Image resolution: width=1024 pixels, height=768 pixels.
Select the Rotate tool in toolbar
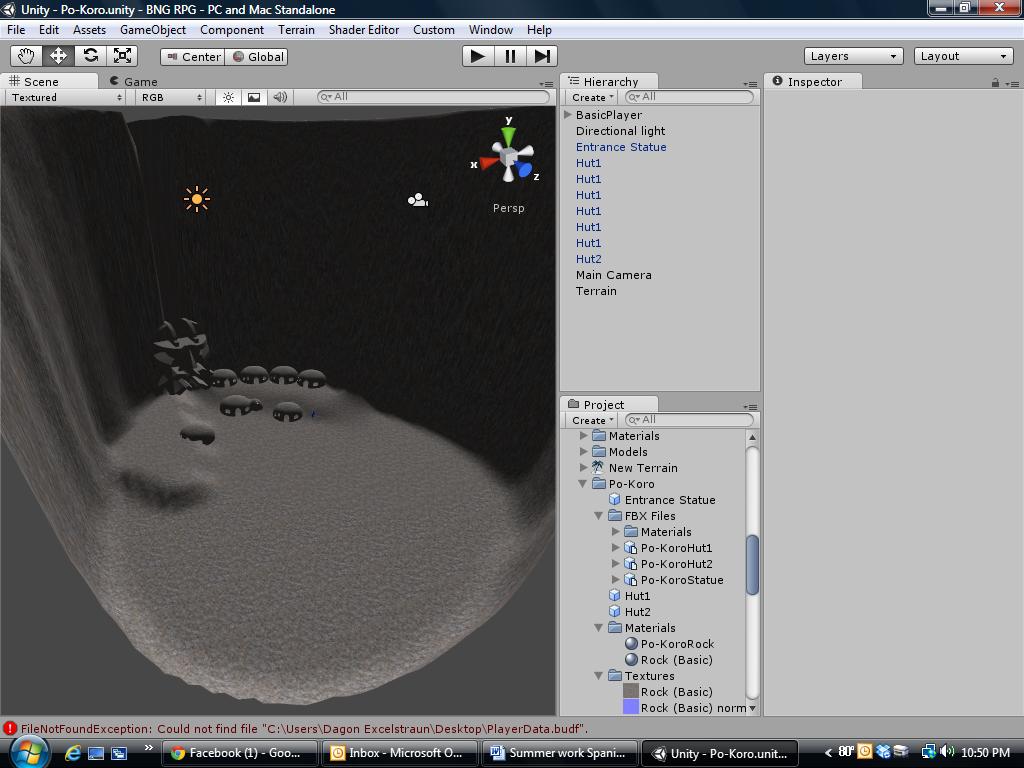tap(91, 56)
